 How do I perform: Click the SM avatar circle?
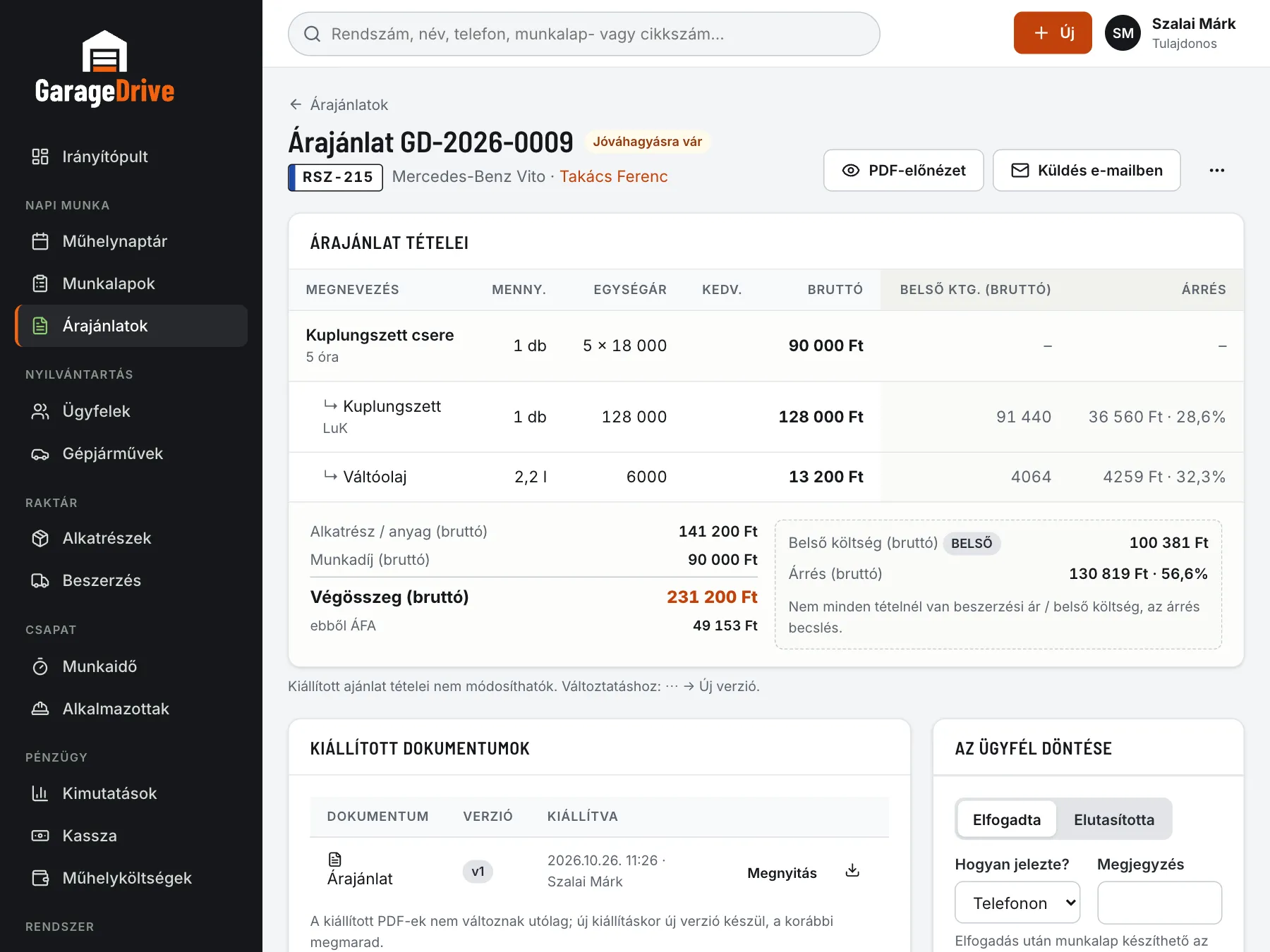point(1123,33)
